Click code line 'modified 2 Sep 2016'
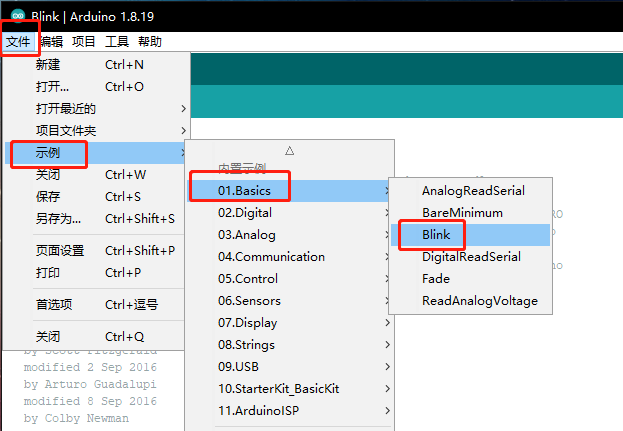 (x=90, y=367)
